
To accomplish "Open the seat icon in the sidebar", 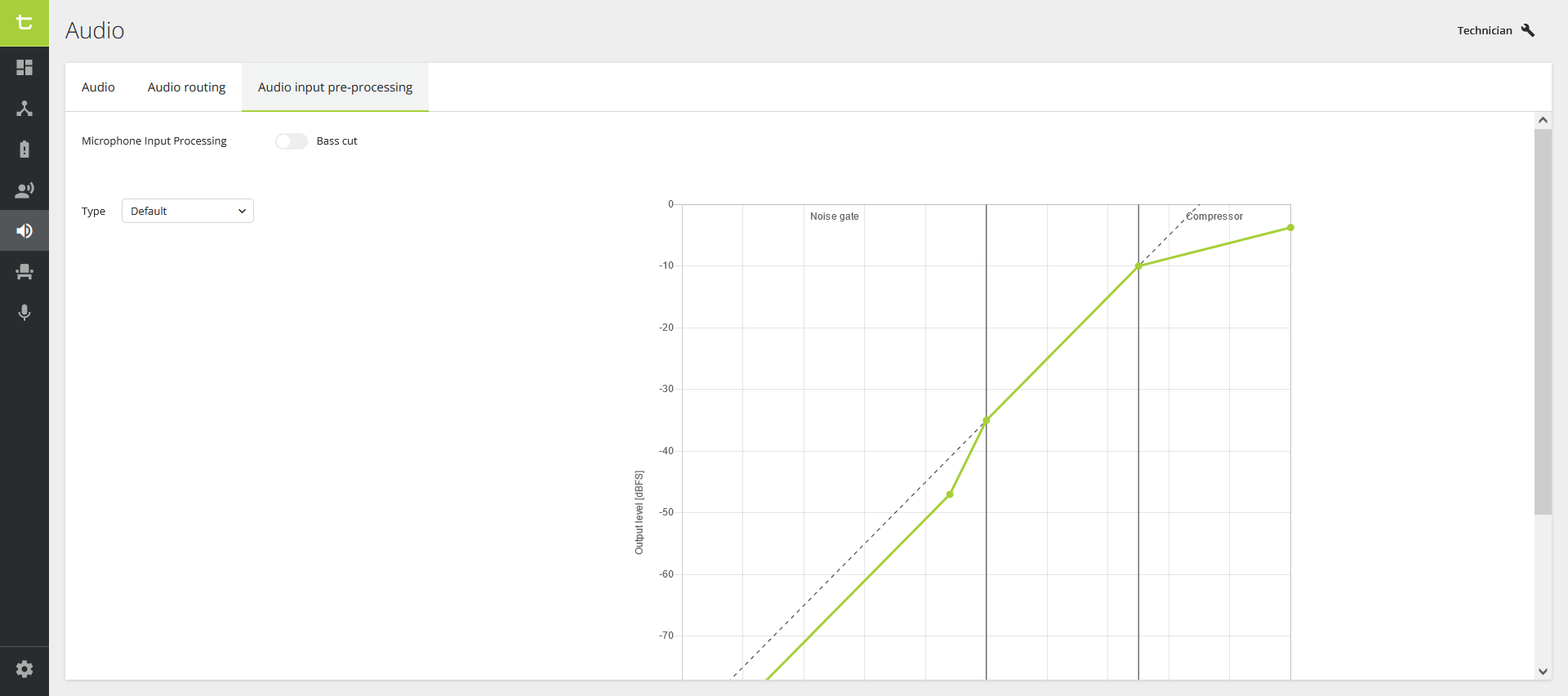I will coord(24,272).
